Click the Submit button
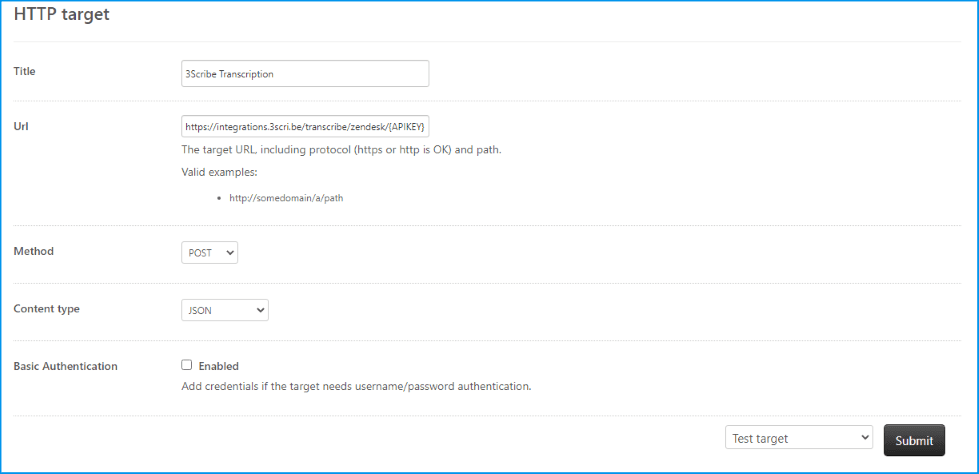The width and height of the screenshot is (979, 474). 914,440
